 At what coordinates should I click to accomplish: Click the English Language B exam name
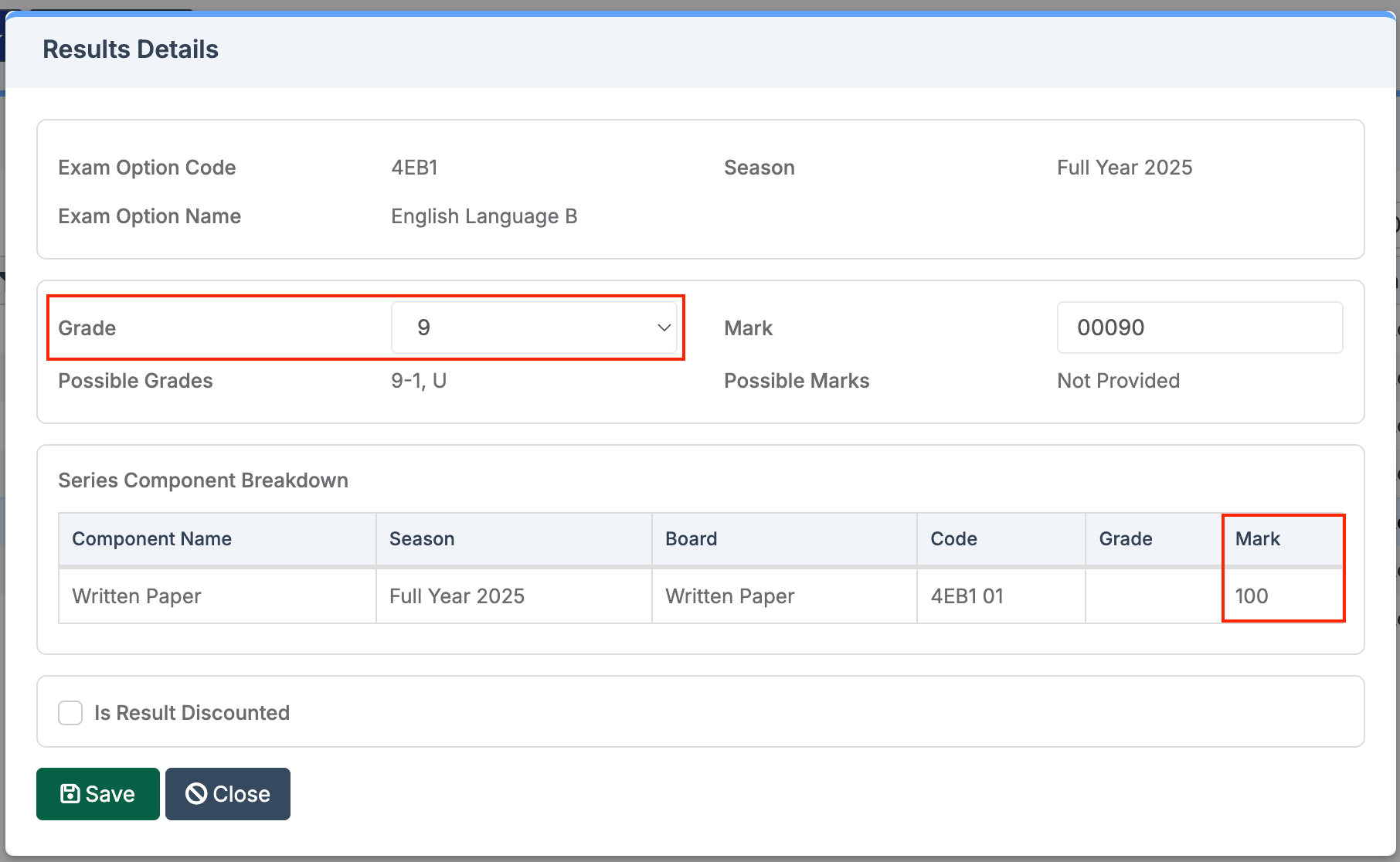click(x=484, y=216)
